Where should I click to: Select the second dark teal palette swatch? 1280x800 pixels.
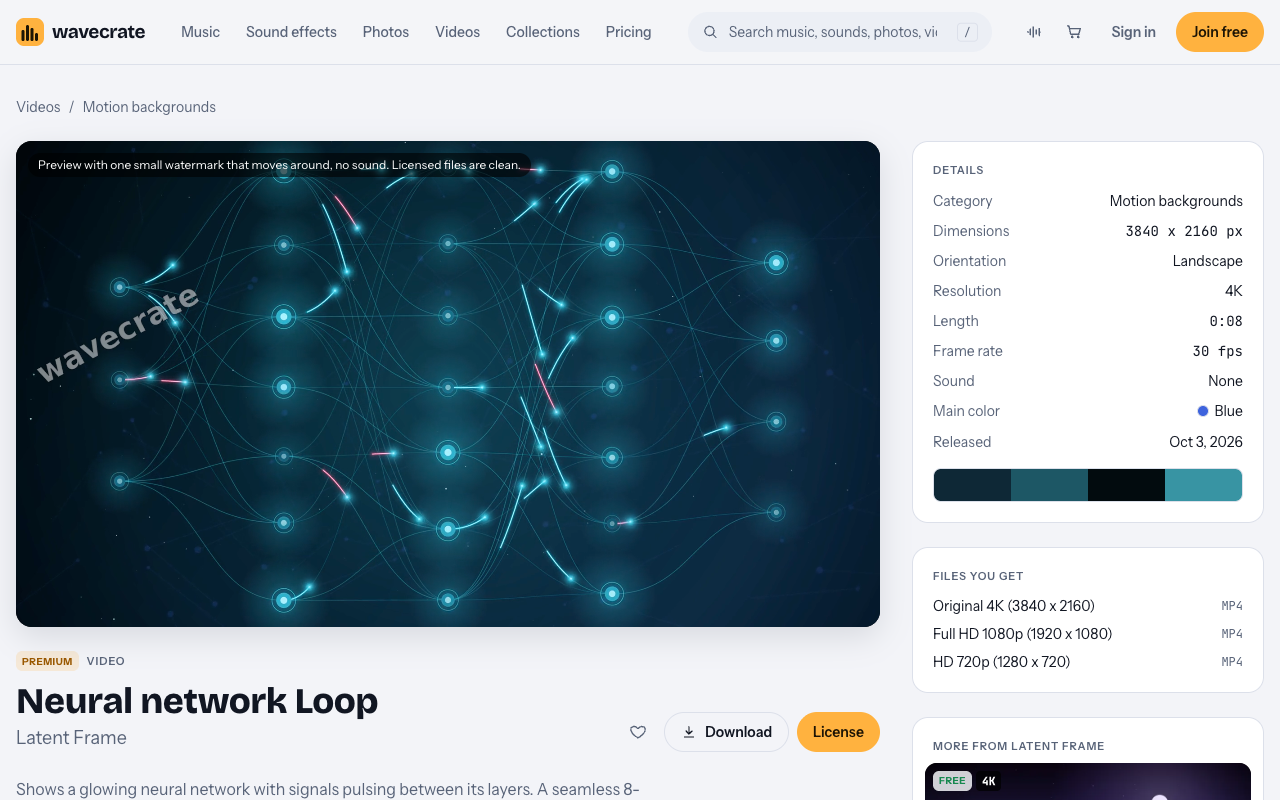1049,485
